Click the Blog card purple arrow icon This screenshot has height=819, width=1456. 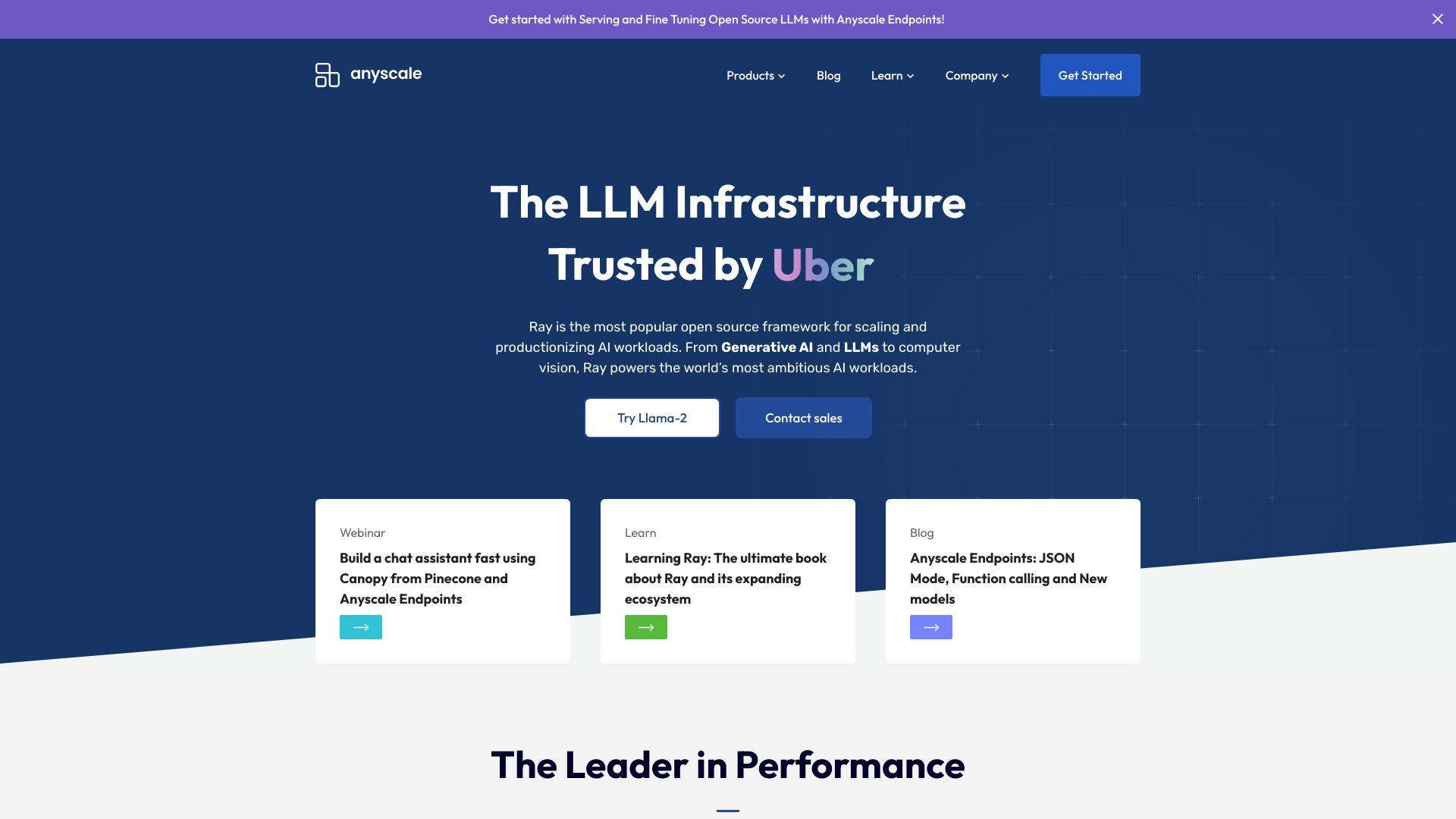tap(930, 627)
